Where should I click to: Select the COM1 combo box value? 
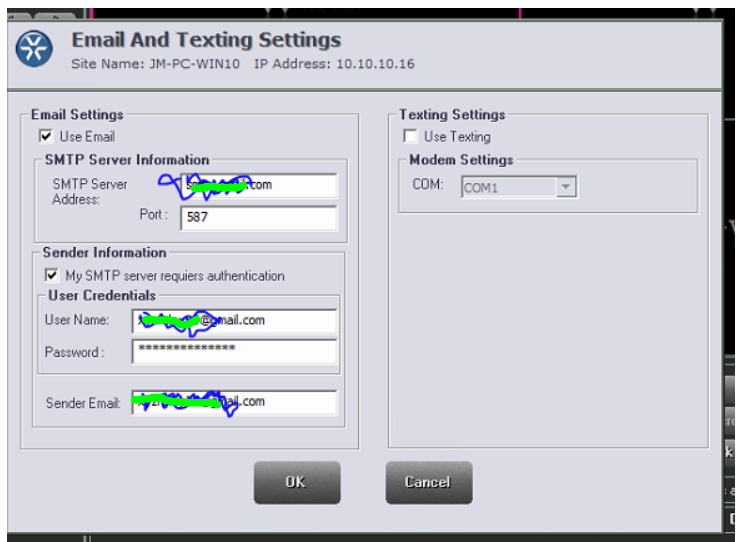[508, 187]
